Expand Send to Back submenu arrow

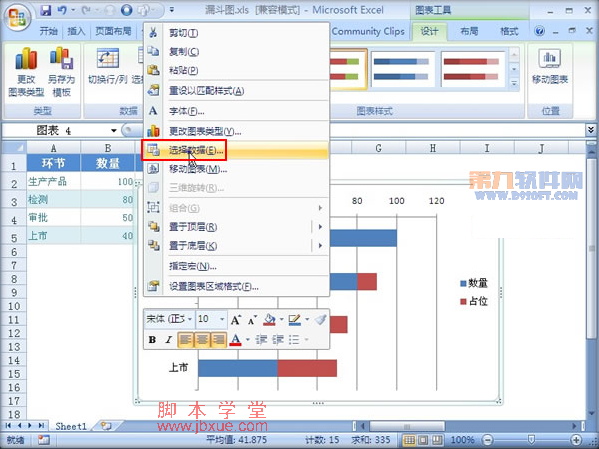[320, 245]
